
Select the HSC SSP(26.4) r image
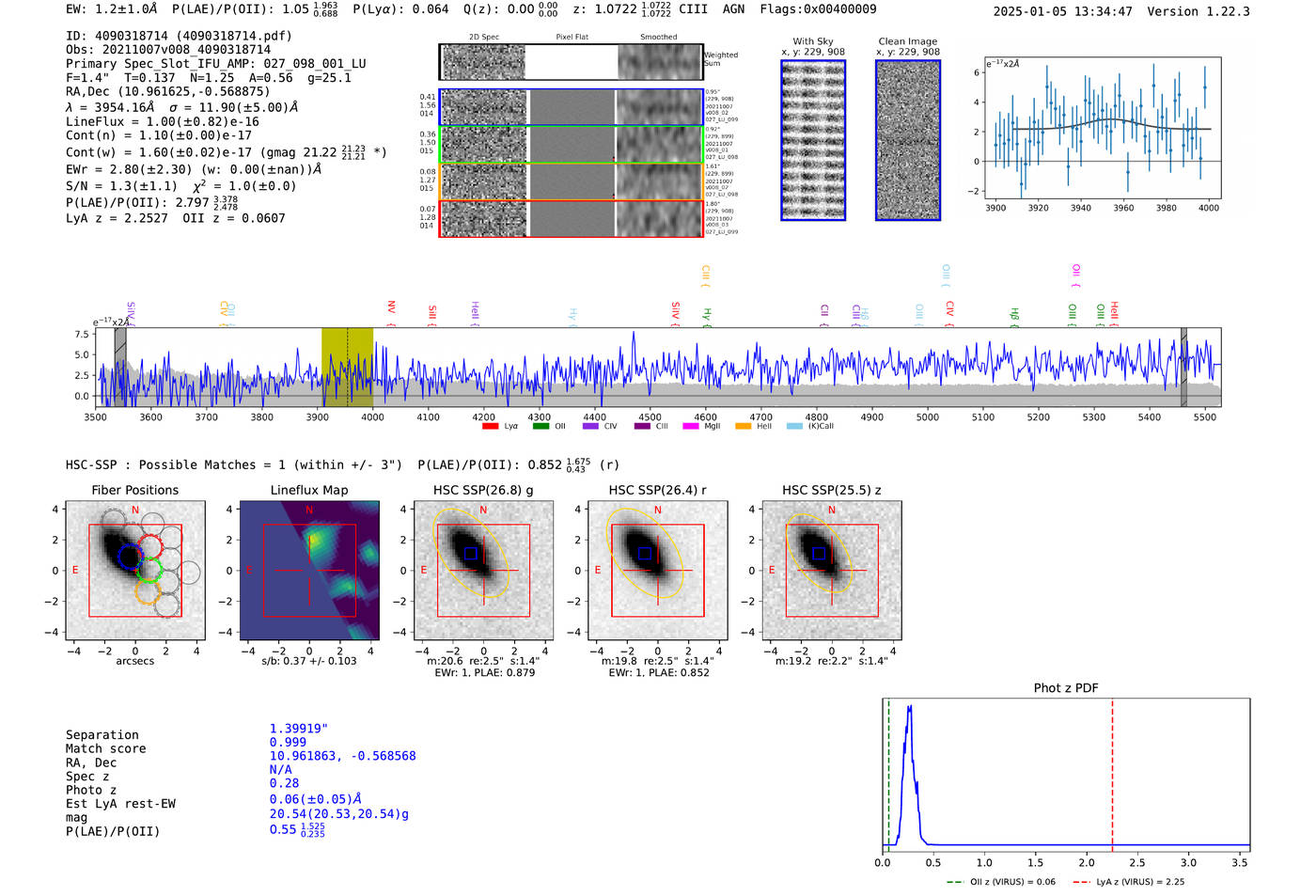pyautogui.click(x=657, y=571)
